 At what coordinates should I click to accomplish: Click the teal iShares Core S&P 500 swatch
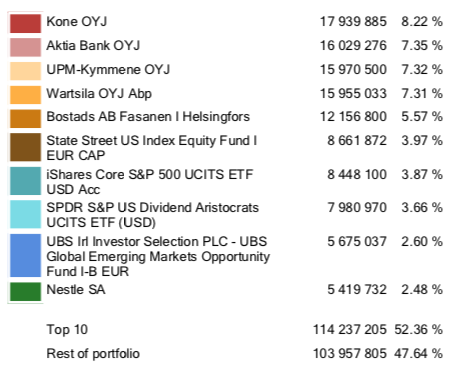point(25,181)
